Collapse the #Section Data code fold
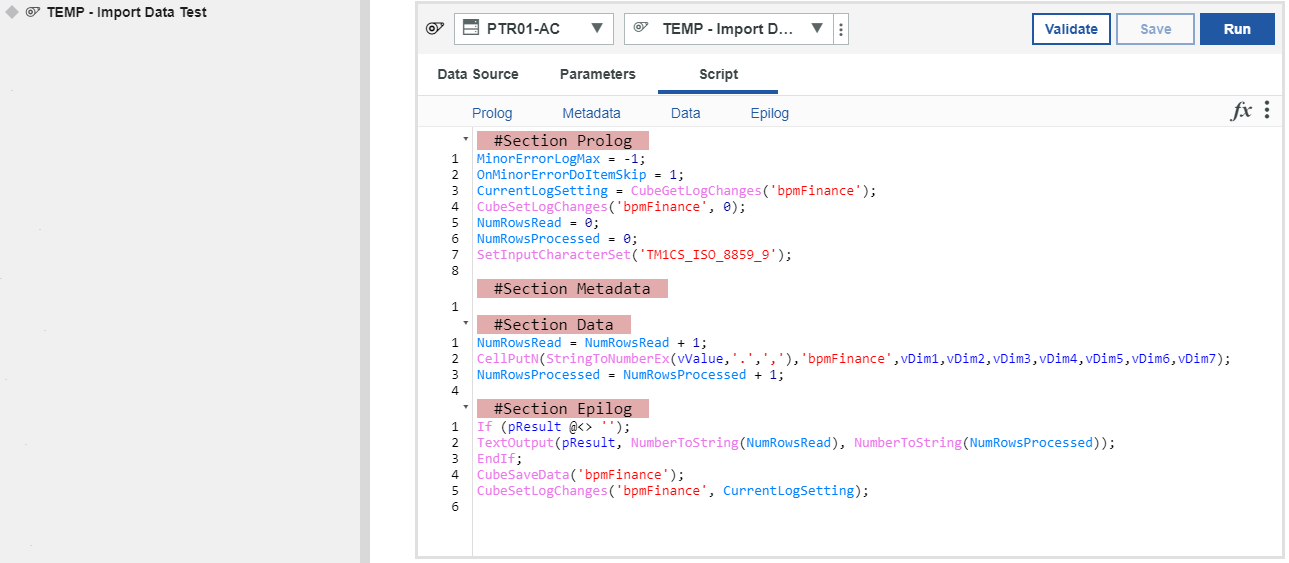Image resolution: width=1289 pixels, height=563 pixels. click(x=465, y=323)
